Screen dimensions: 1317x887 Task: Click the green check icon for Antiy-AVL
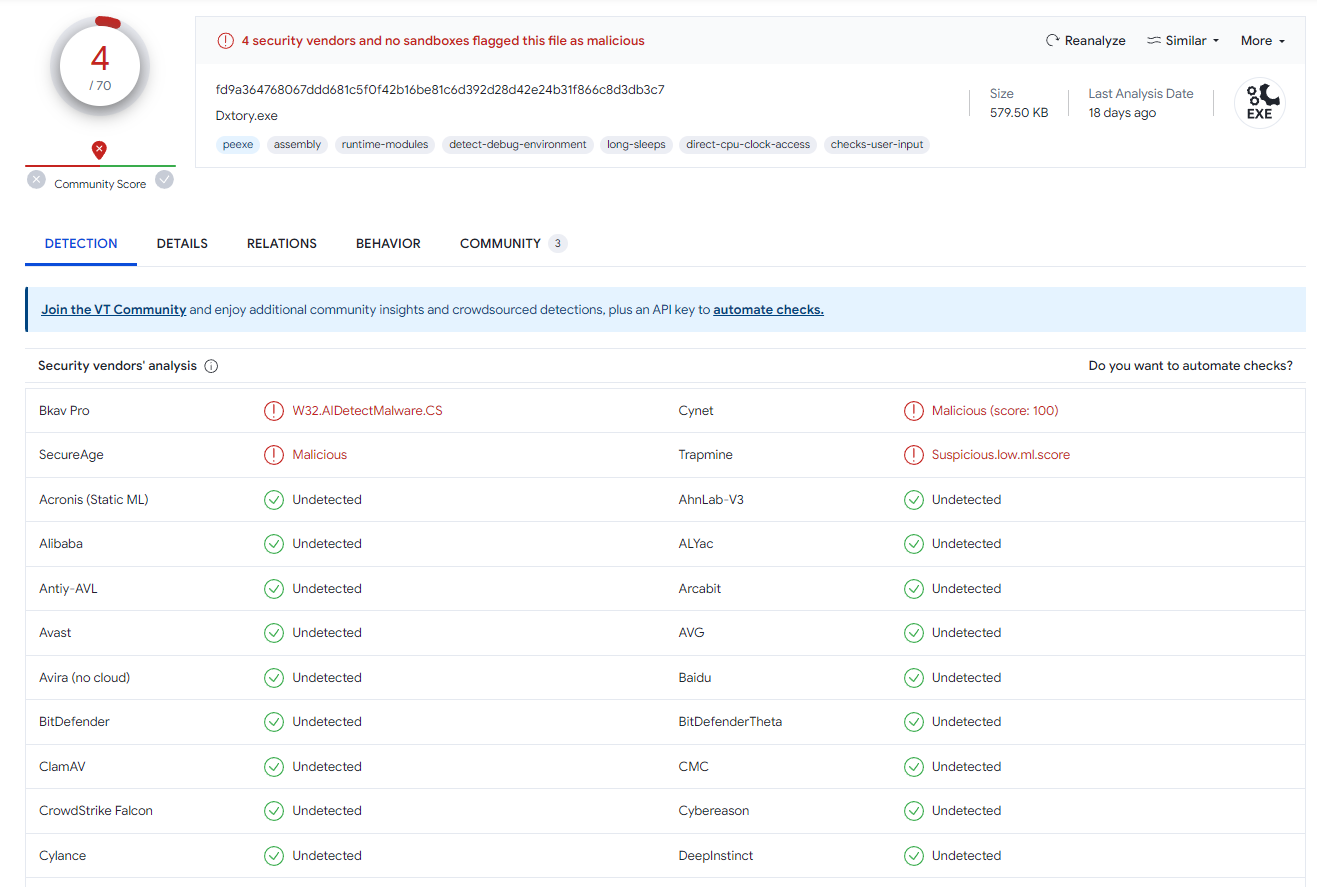(x=273, y=589)
